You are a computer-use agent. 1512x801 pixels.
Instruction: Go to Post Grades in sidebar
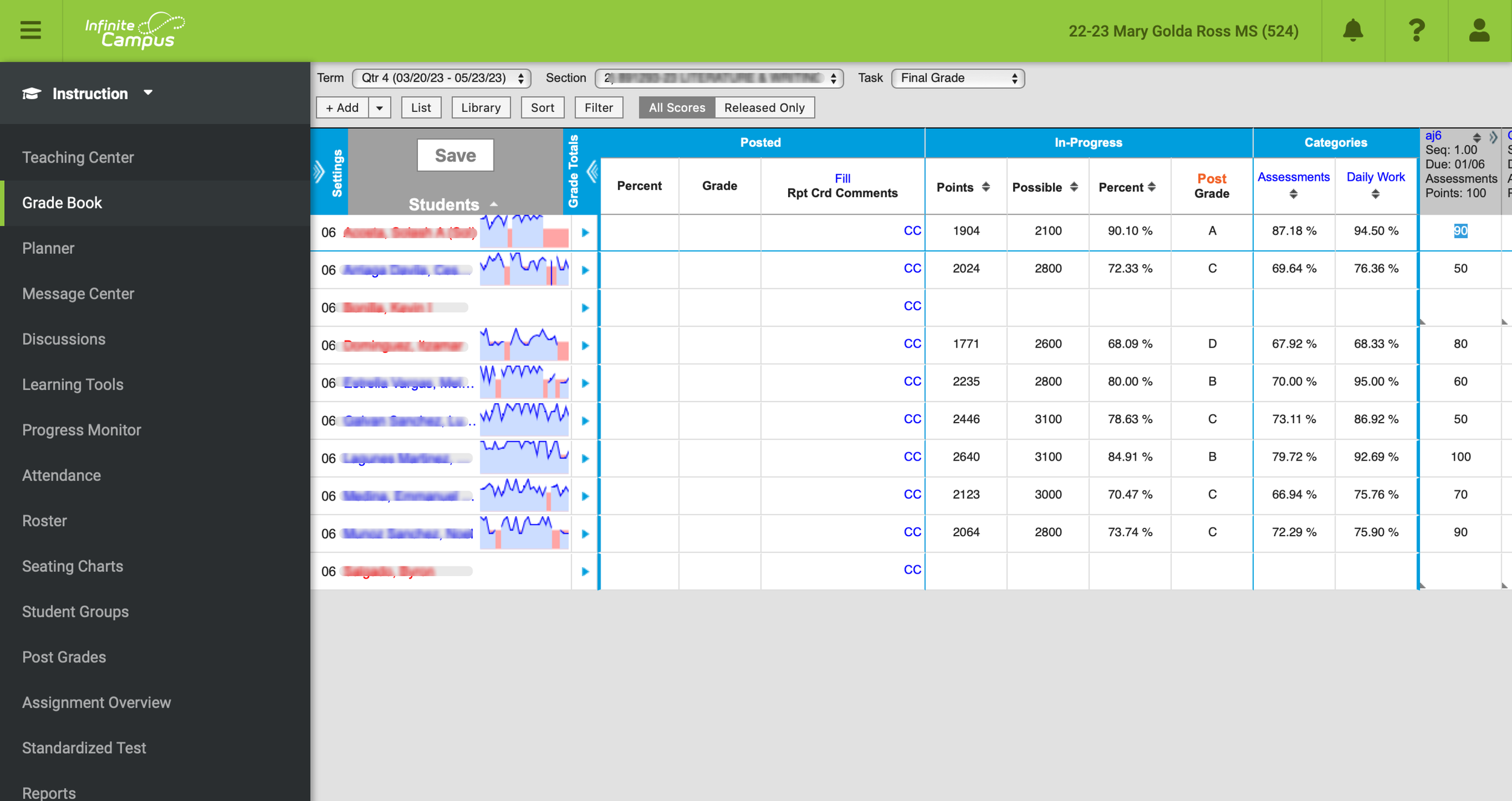coord(64,657)
